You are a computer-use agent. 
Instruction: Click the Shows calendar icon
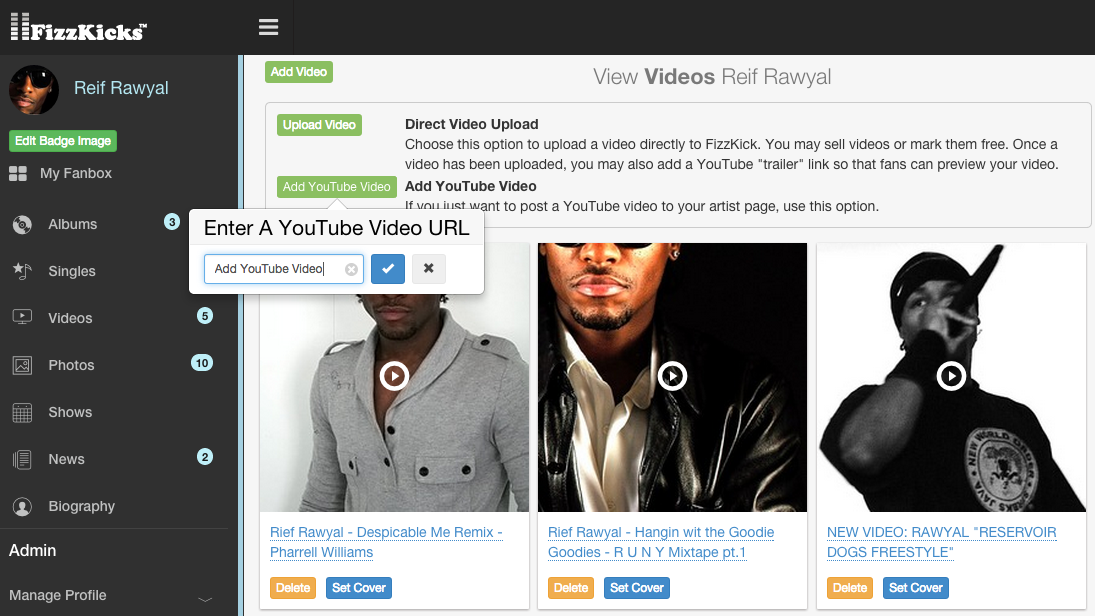(x=22, y=412)
